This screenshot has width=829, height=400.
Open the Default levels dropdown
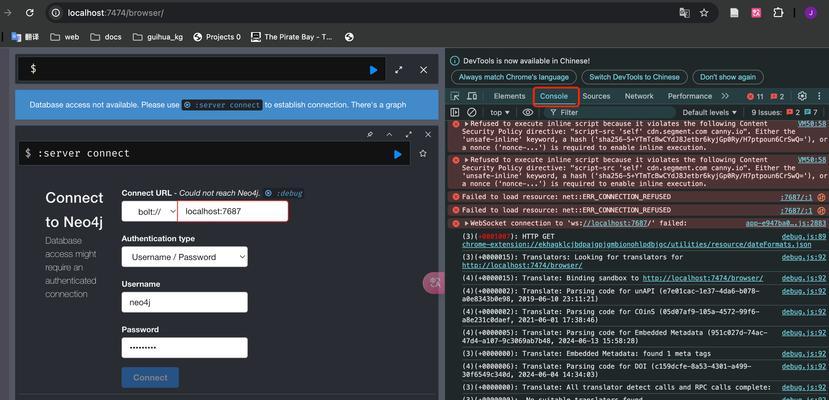(709, 113)
